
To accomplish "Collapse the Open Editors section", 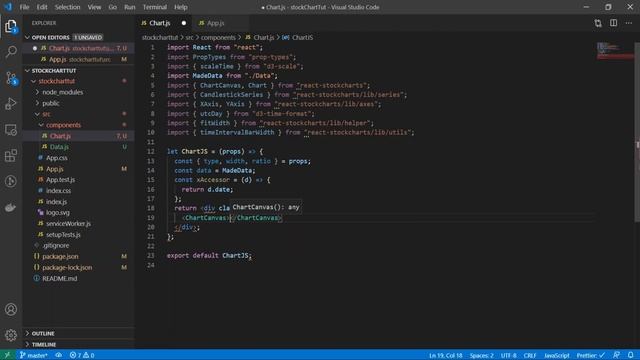I will point(27,37).
